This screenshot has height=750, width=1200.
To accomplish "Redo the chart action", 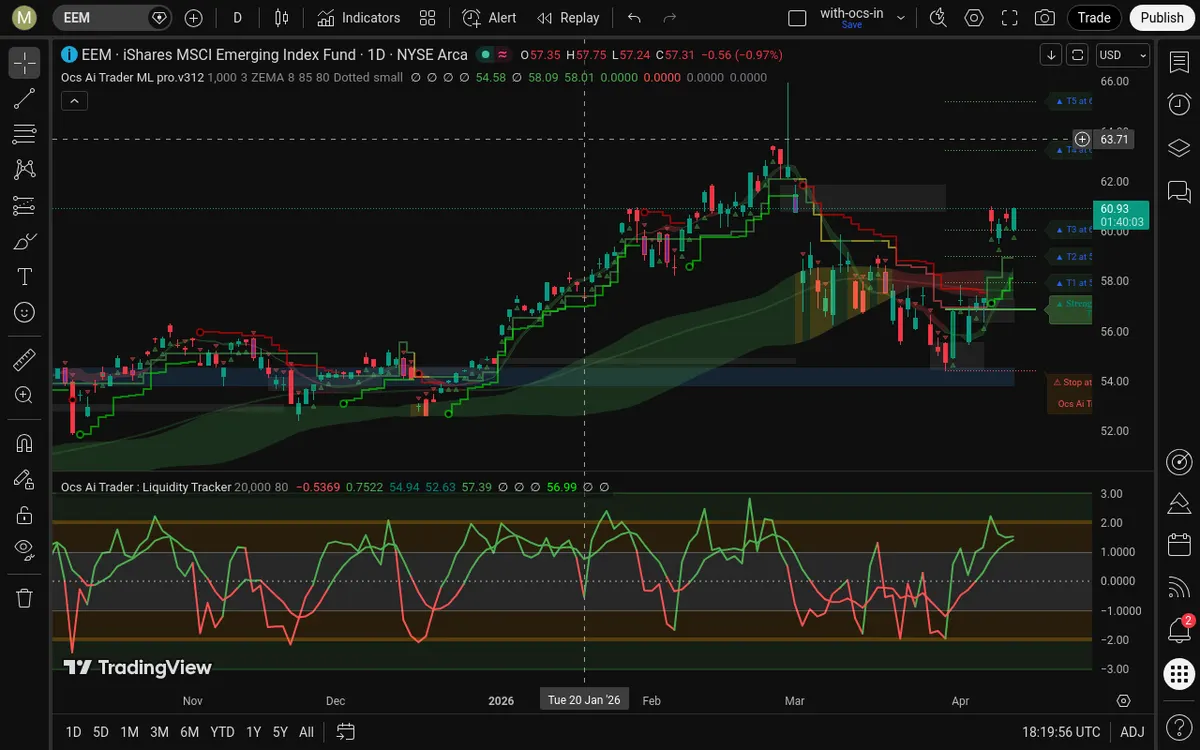I will tap(670, 17).
